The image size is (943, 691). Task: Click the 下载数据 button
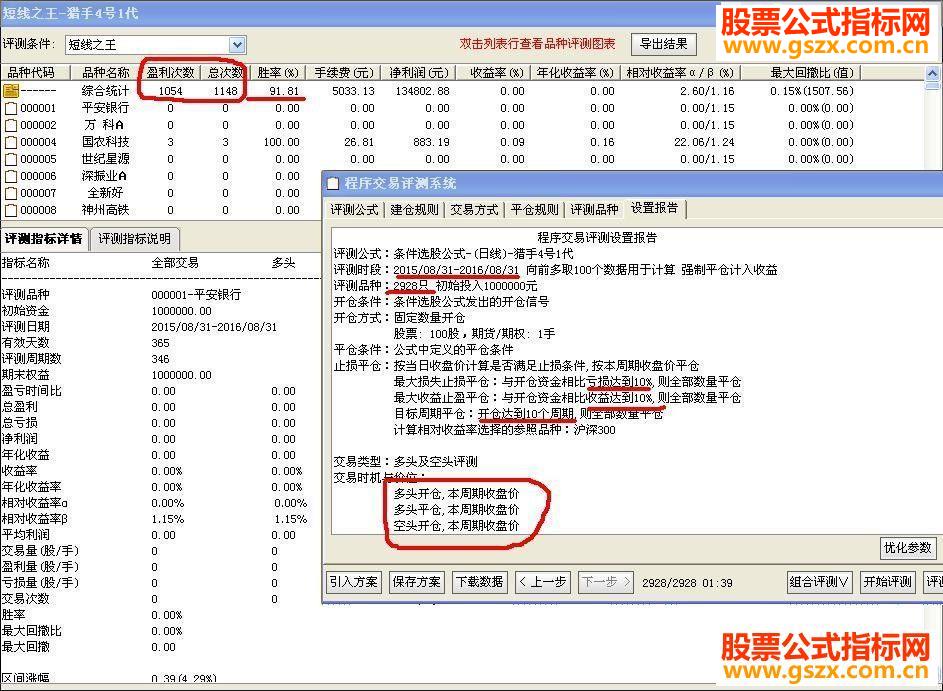[480, 582]
